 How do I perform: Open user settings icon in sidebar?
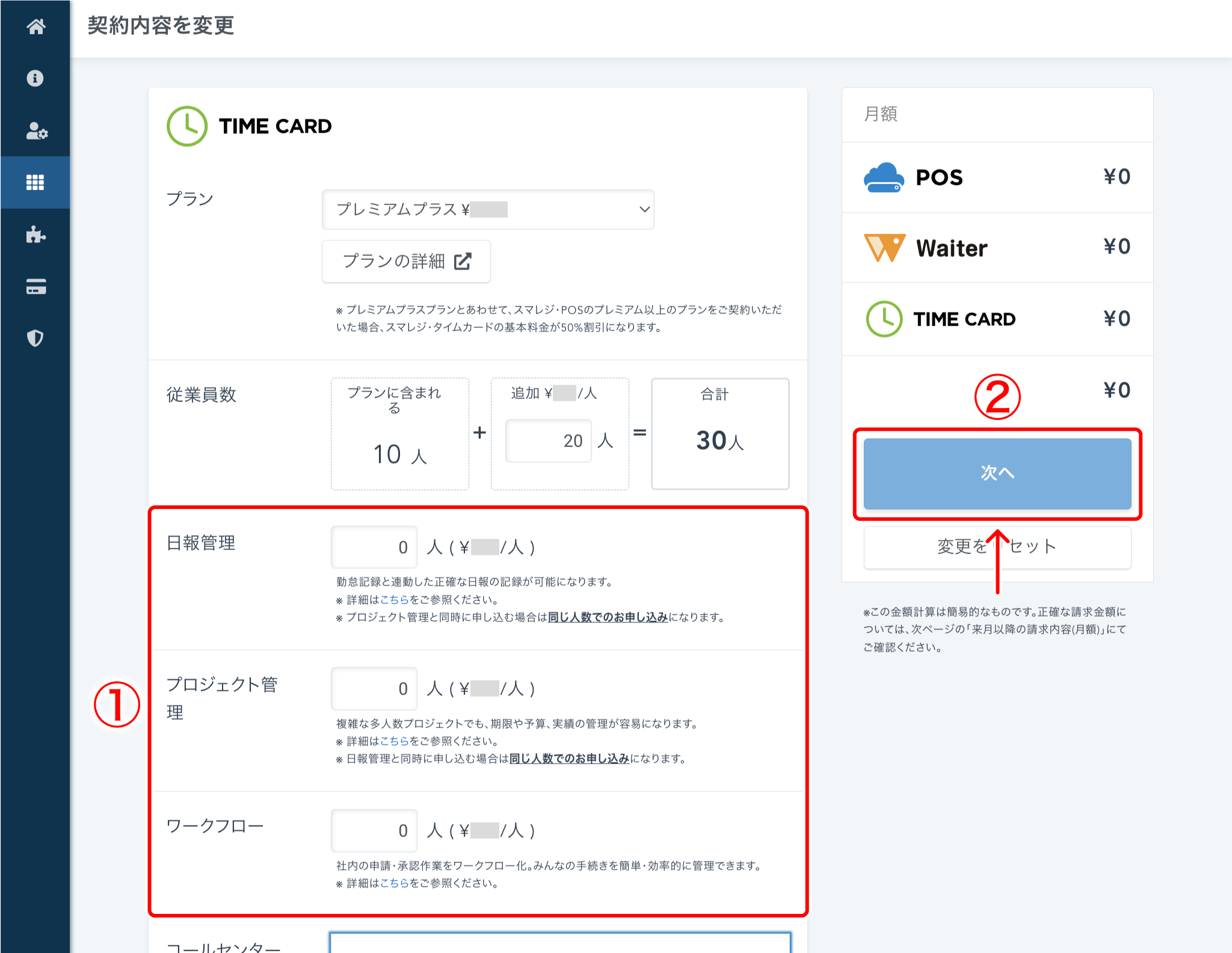pyautogui.click(x=36, y=131)
